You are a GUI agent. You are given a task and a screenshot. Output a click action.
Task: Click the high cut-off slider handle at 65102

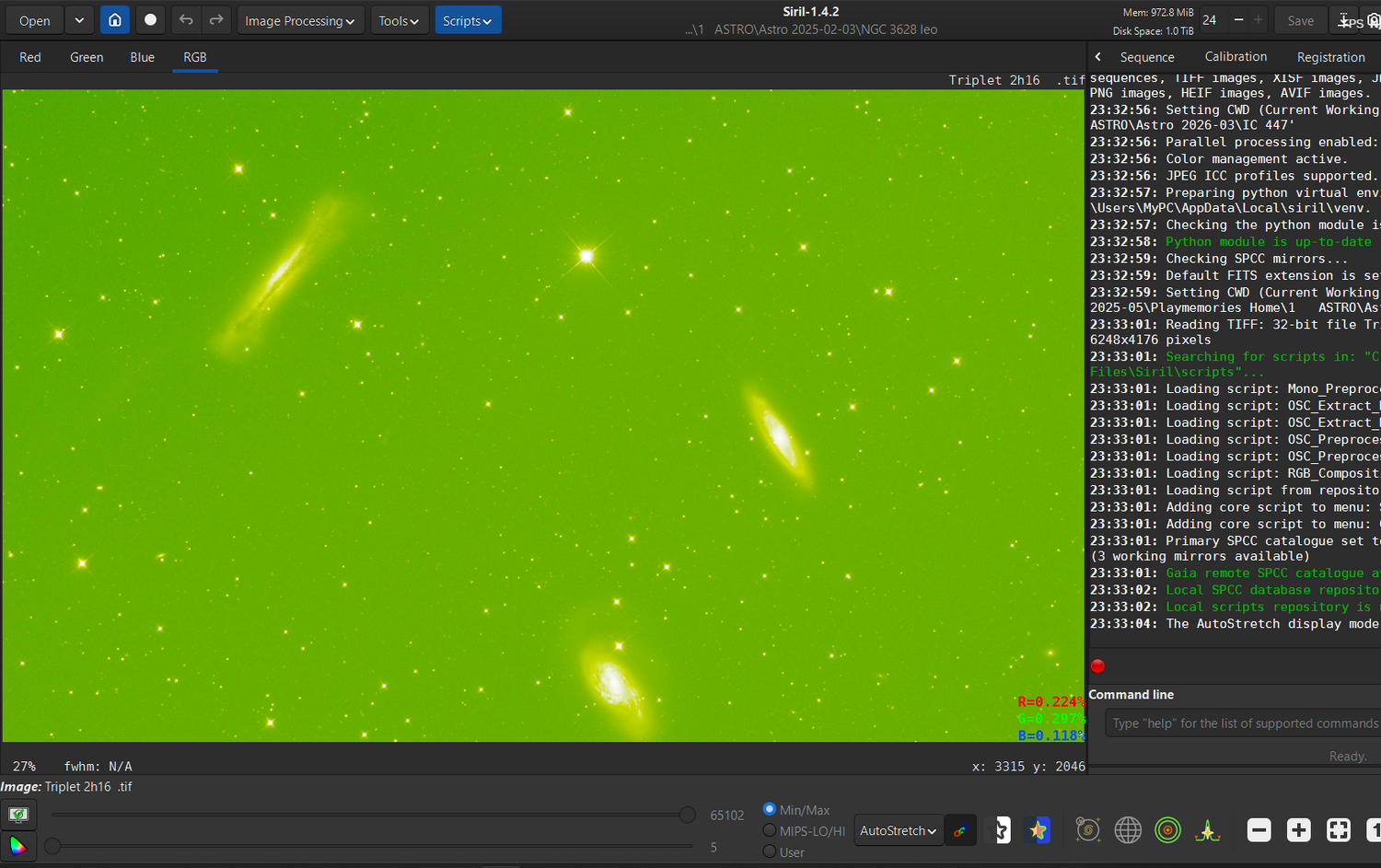click(x=687, y=815)
